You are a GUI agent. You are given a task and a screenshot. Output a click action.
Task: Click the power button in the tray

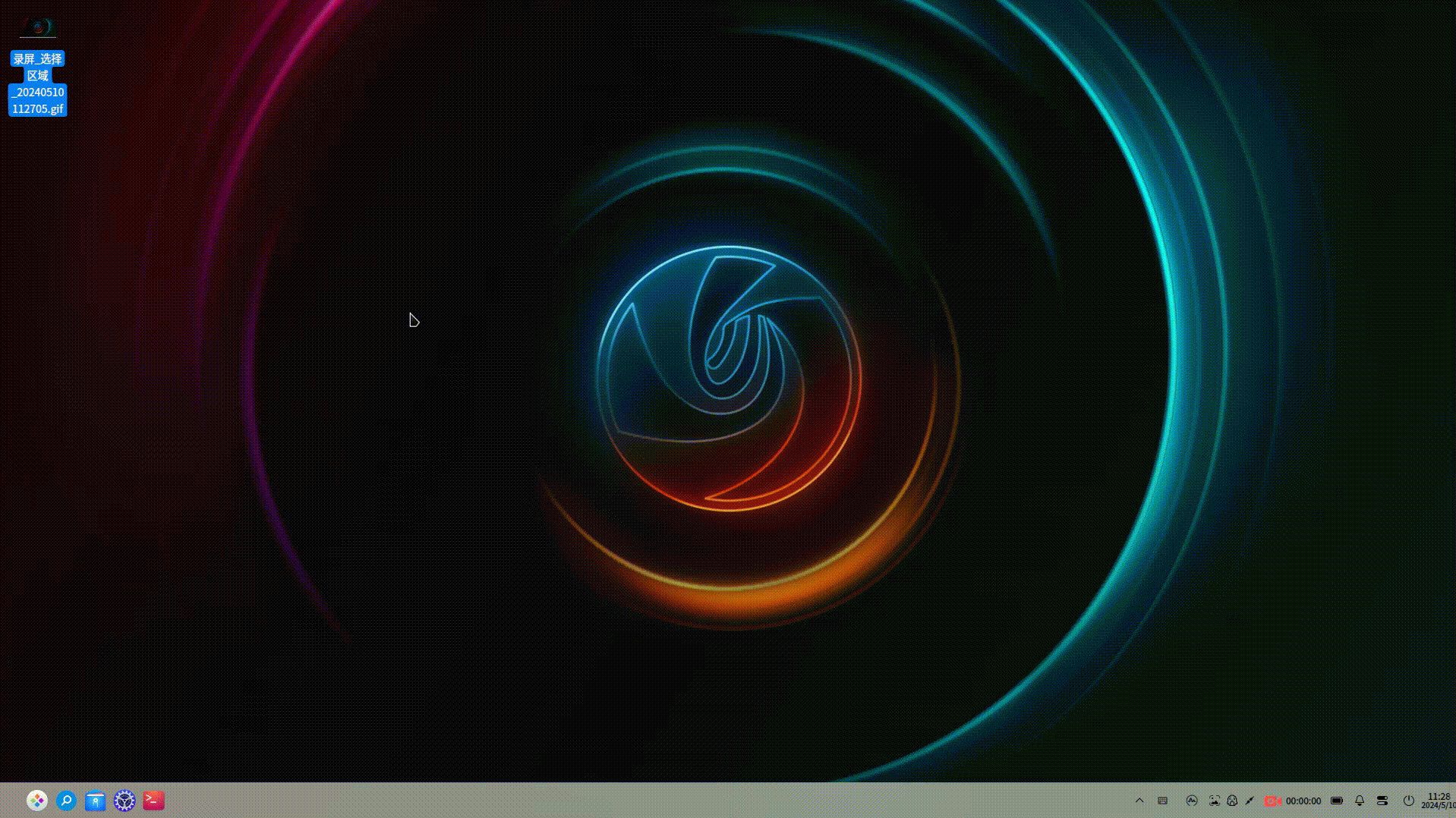click(x=1409, y=801)
